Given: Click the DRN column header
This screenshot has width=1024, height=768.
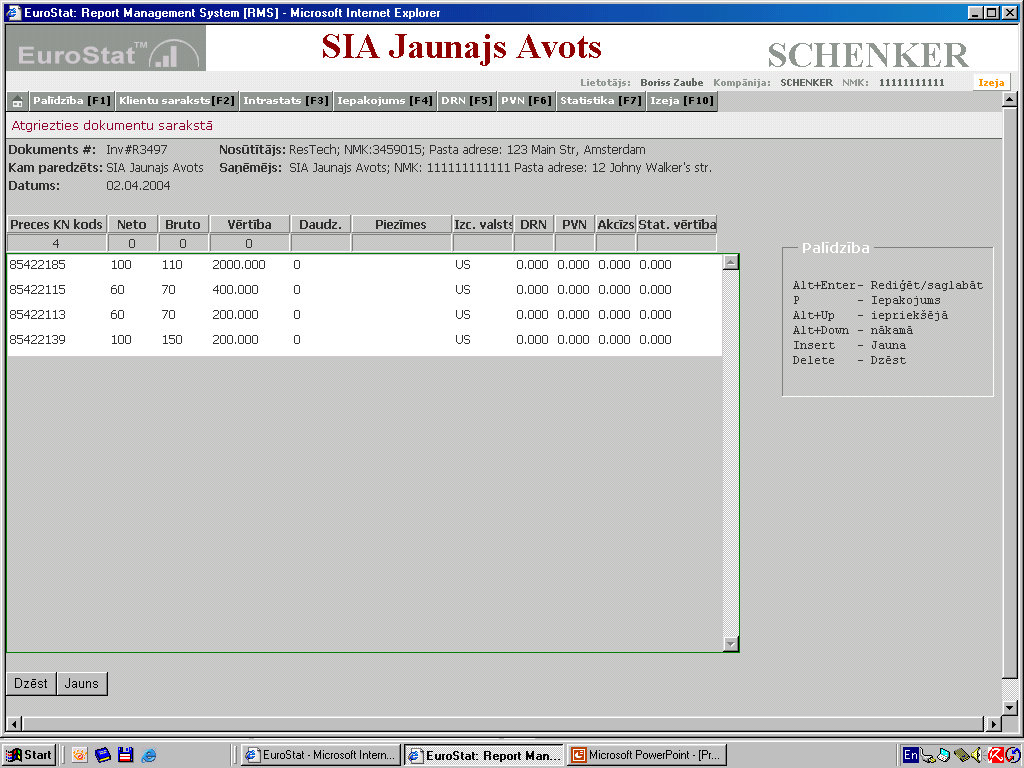Looking at the screenshot, I should click(534, 225).
